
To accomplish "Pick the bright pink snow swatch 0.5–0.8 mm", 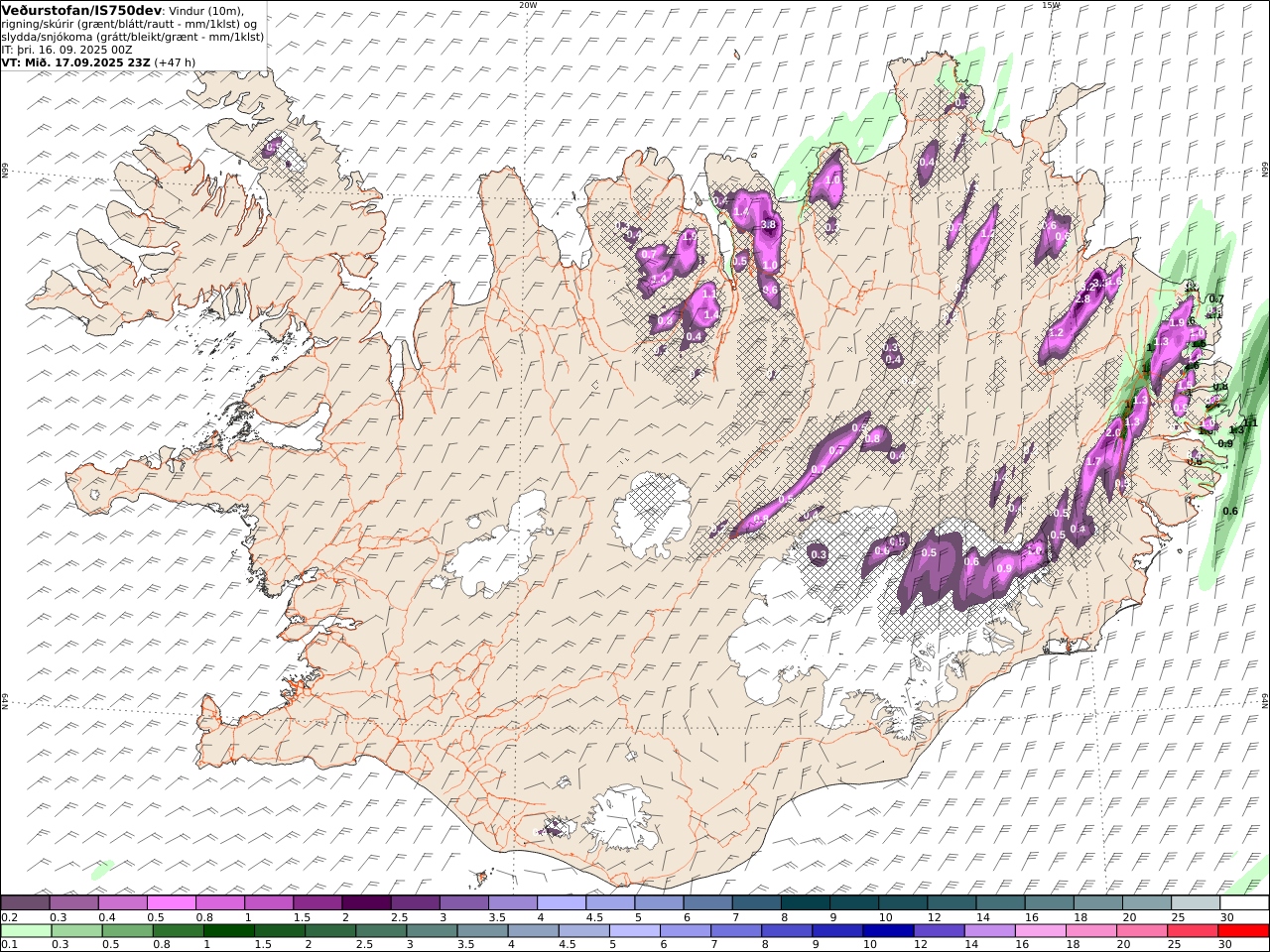I will [x=171, y=903].
